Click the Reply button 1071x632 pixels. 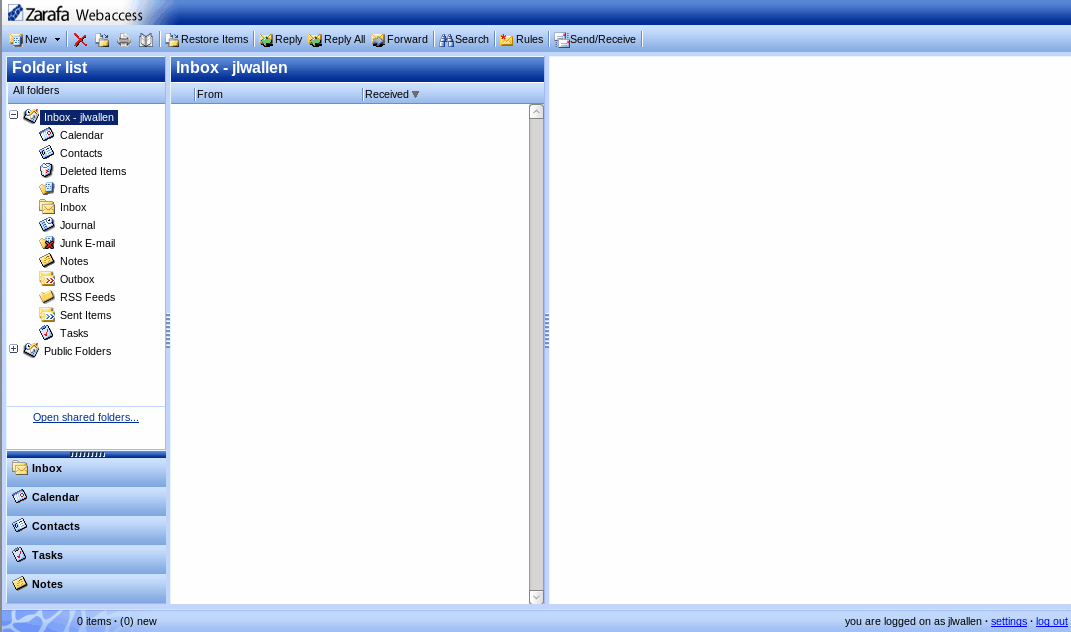tap(281, 40)
